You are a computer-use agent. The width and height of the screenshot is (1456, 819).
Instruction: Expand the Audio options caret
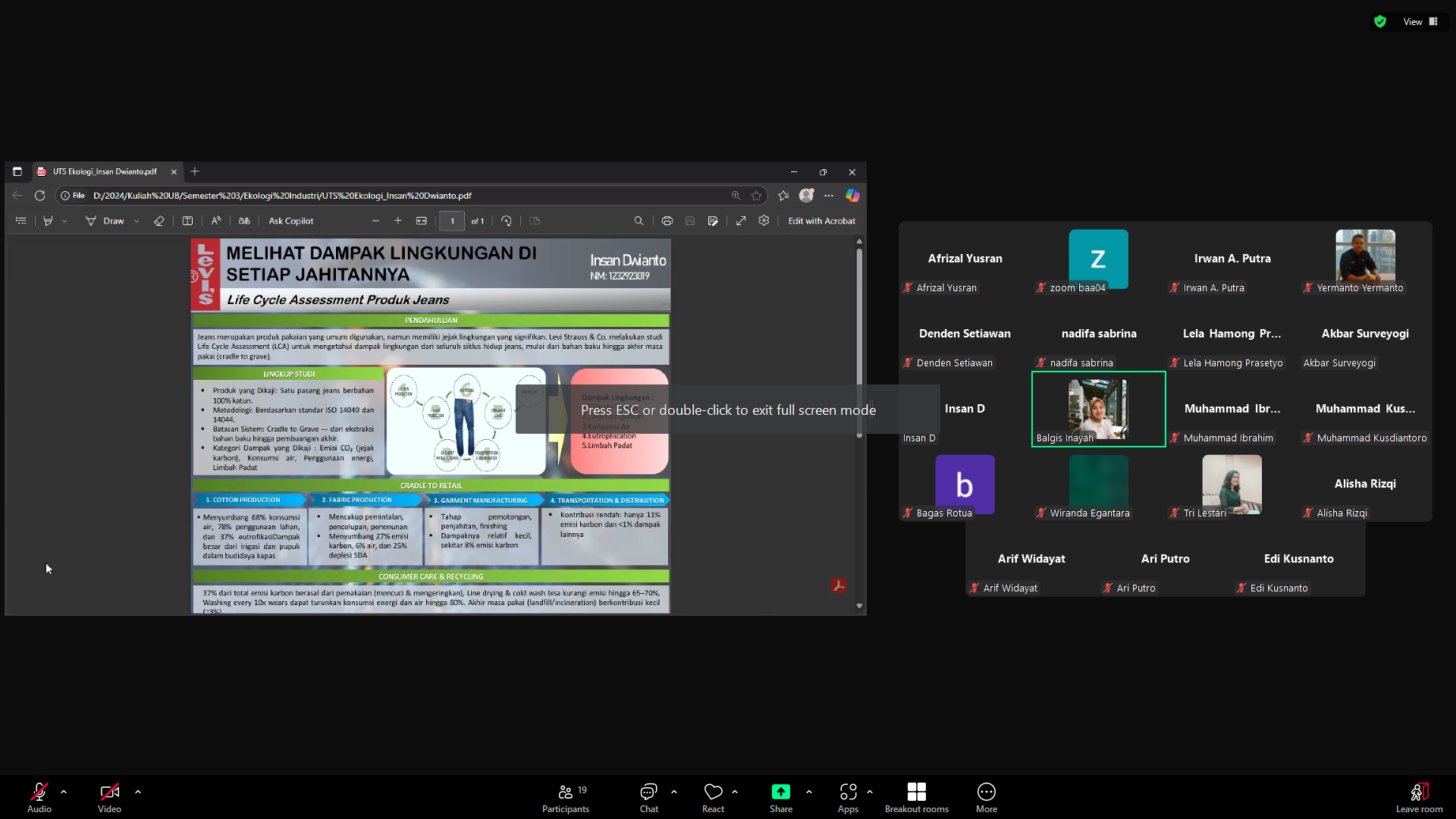(64, 792)
